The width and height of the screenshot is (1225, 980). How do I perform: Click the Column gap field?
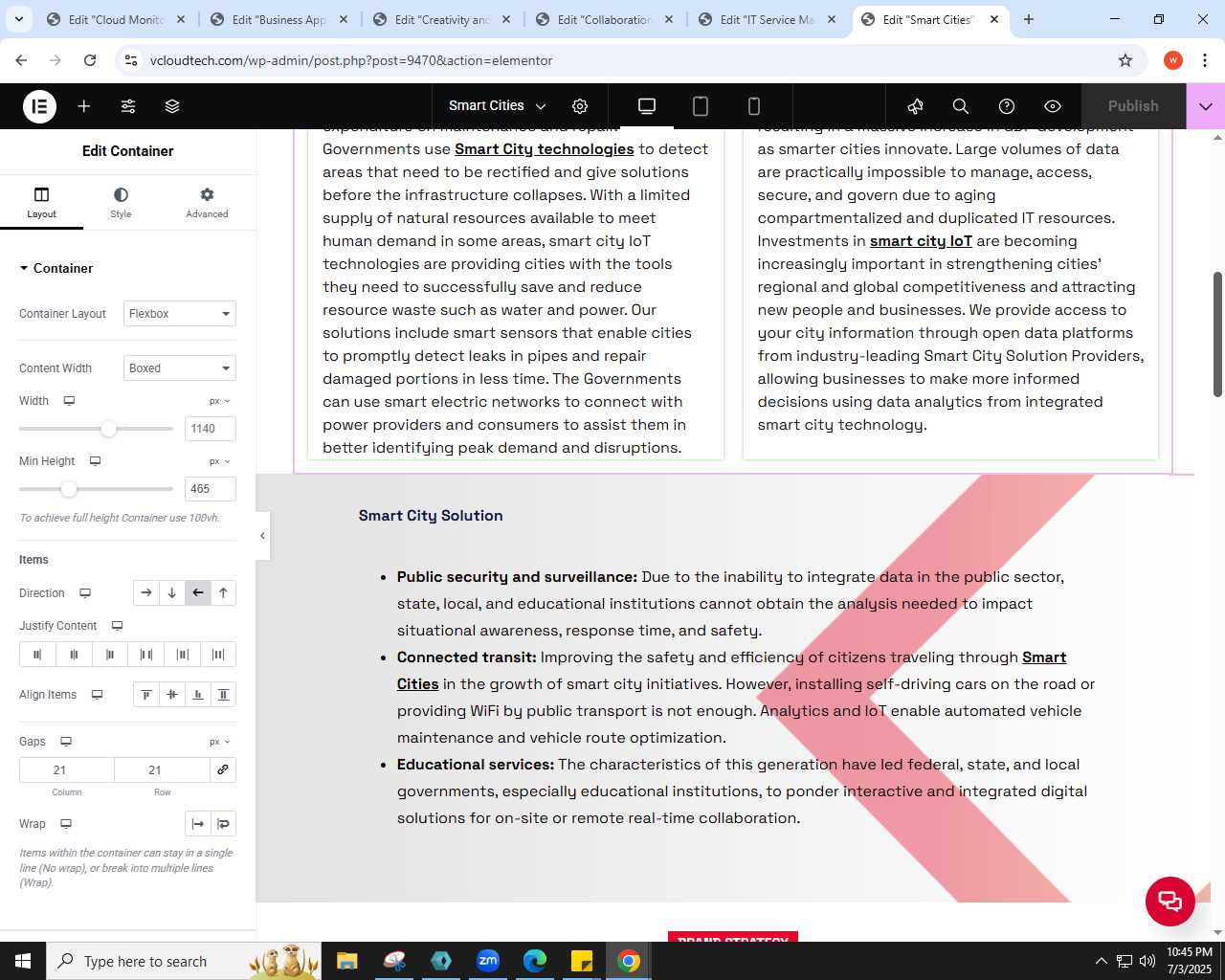coord(66,770)
